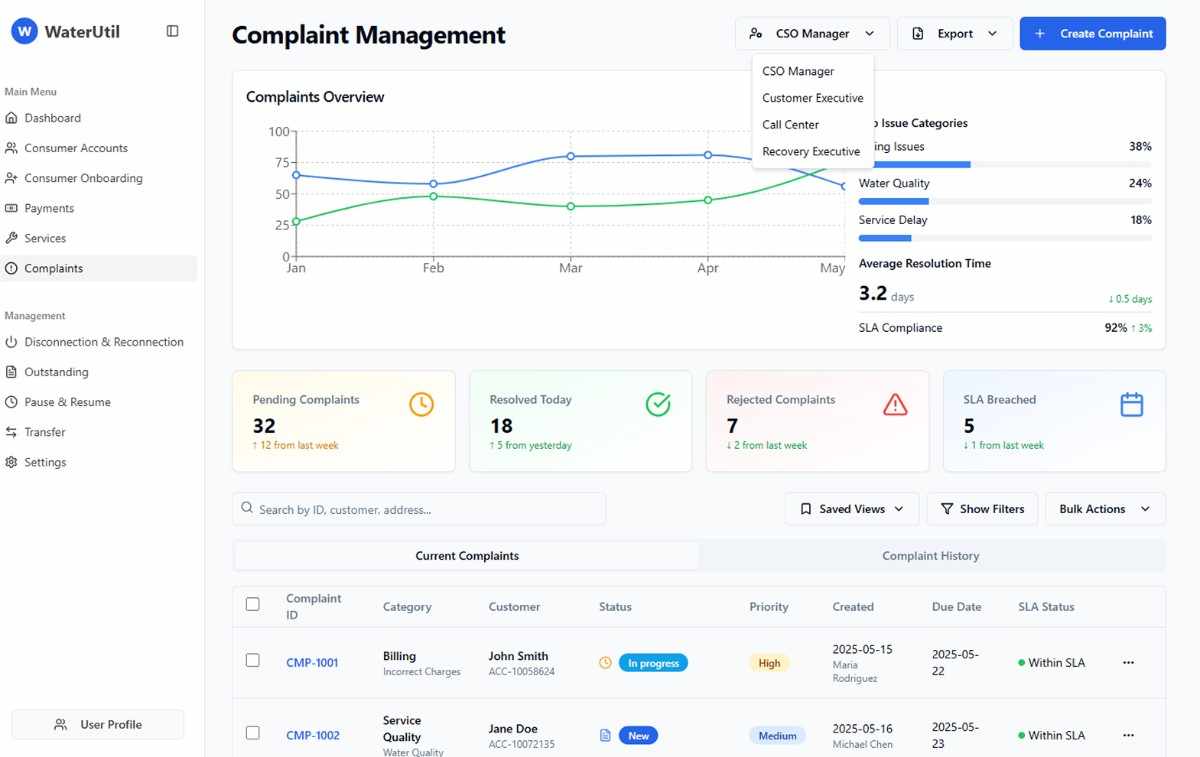The width and height of the screenshot is (1200, 757).
Task: Open the Payments sidebar item
Action: (49, 207)
